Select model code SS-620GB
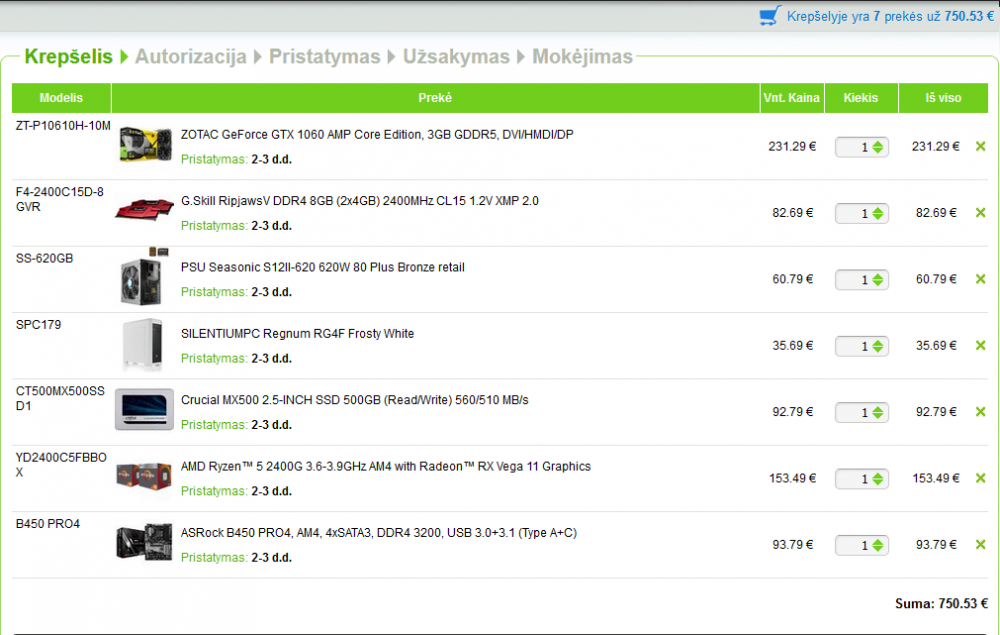1000x635 pixels. coord(45,258)
